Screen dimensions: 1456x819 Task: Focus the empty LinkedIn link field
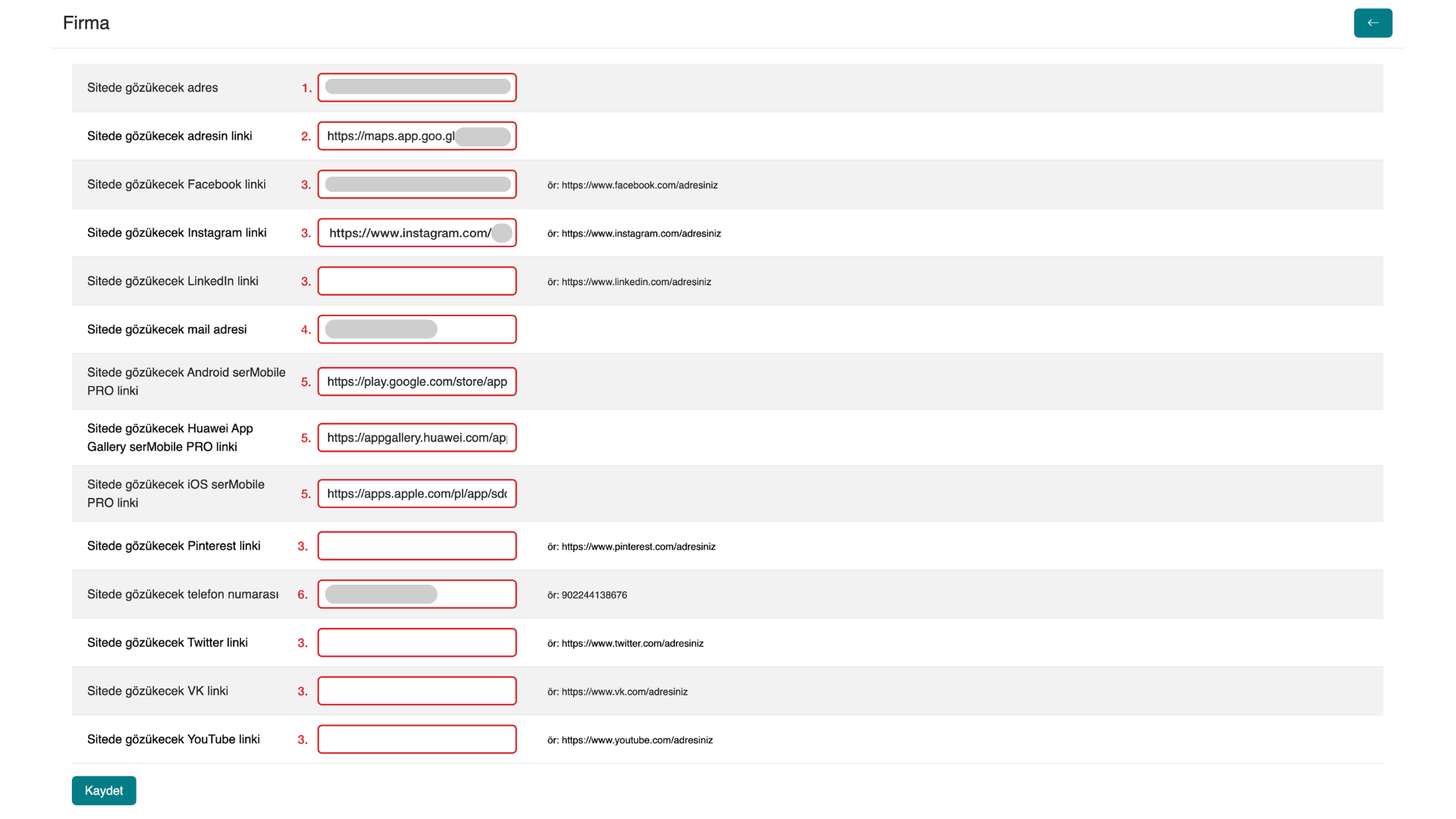(x=417, y=281)
